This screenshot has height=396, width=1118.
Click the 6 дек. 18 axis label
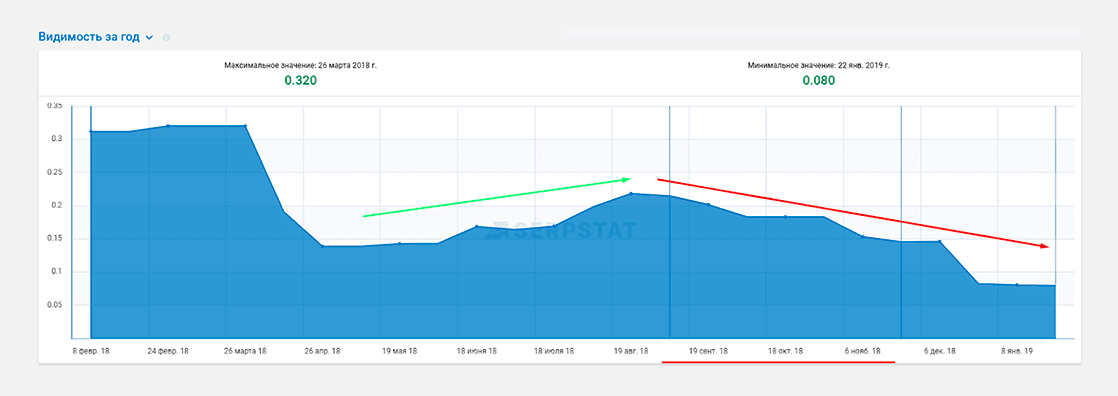[940, 351]
